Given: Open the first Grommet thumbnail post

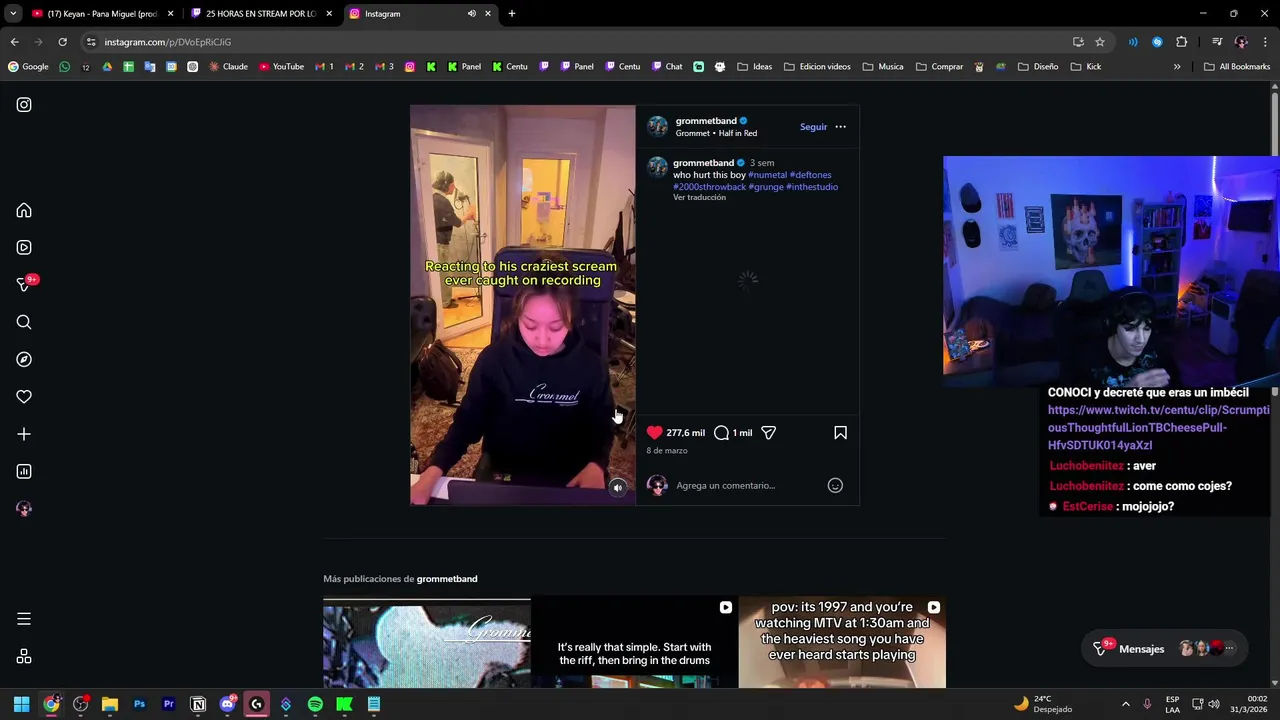Looking at the screenshot, I should [x=427, y=643].
